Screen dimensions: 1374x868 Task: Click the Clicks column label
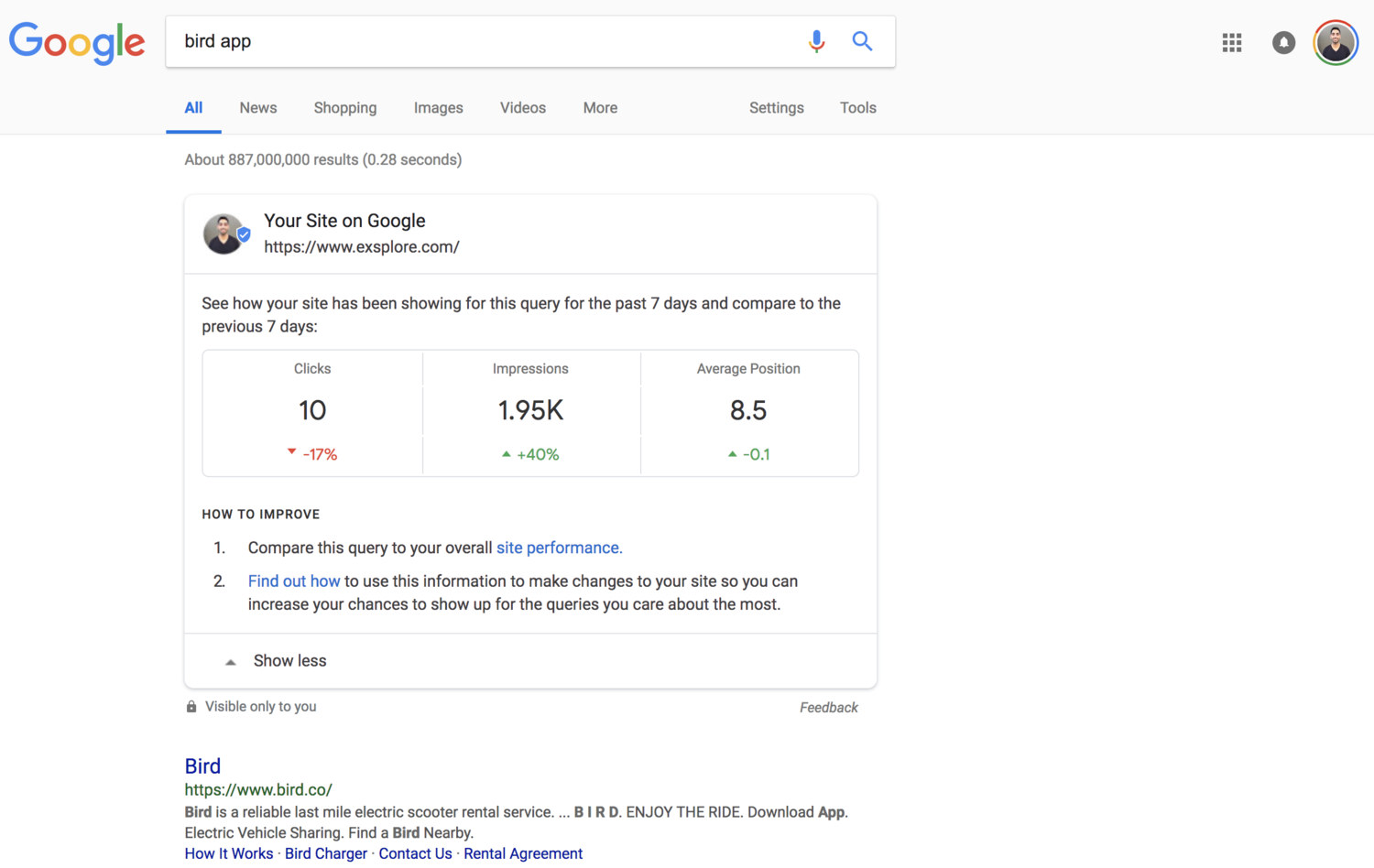click(x=312, y=369)
